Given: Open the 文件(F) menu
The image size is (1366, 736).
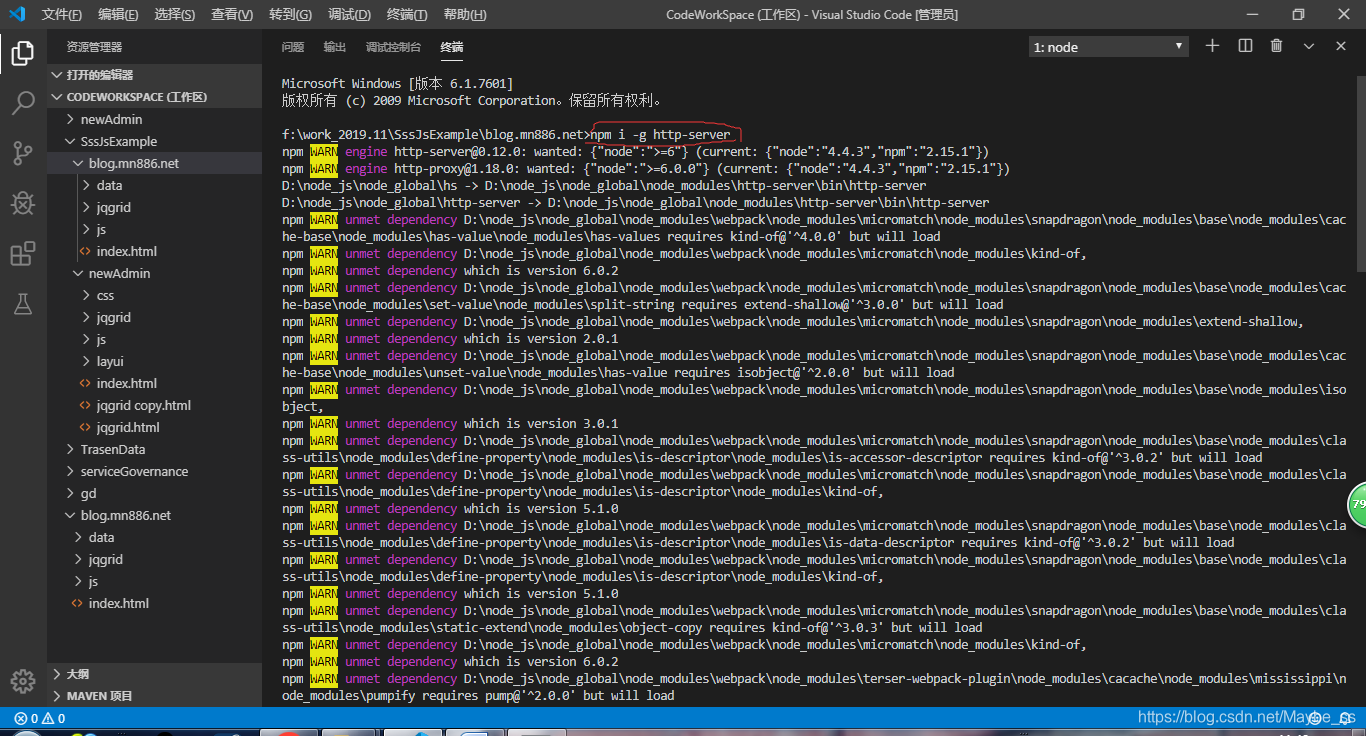Looking at the screenshot, I should (62, 15).
